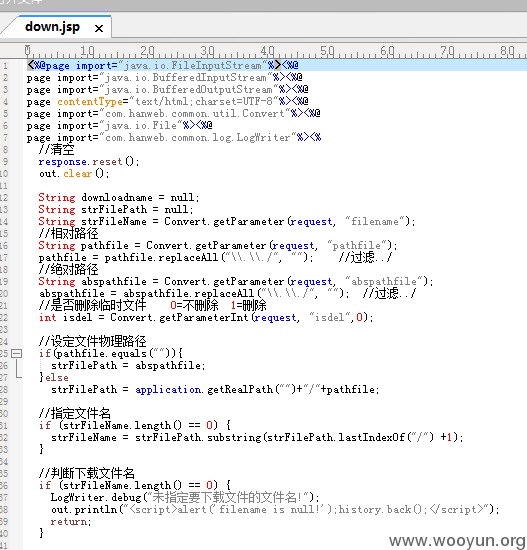
Task: Click the return; statement
Action: point(71,522)
